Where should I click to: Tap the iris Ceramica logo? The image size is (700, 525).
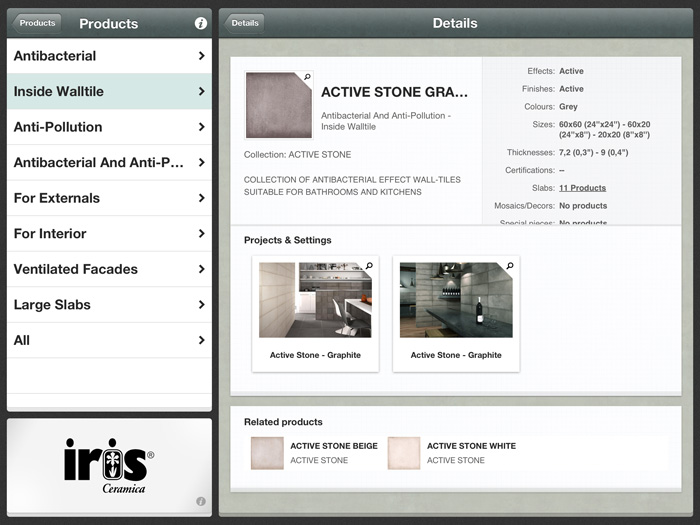point(109,466)
